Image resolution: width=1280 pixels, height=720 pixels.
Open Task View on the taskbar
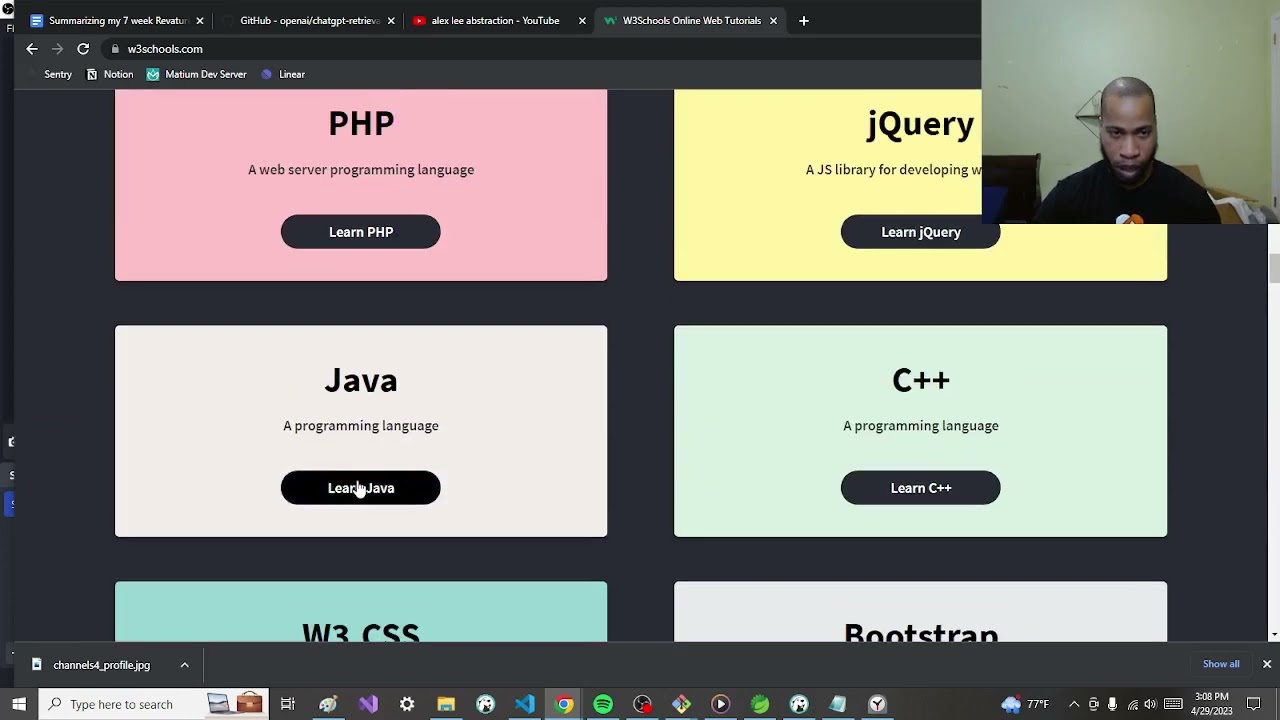pos(288,704)
